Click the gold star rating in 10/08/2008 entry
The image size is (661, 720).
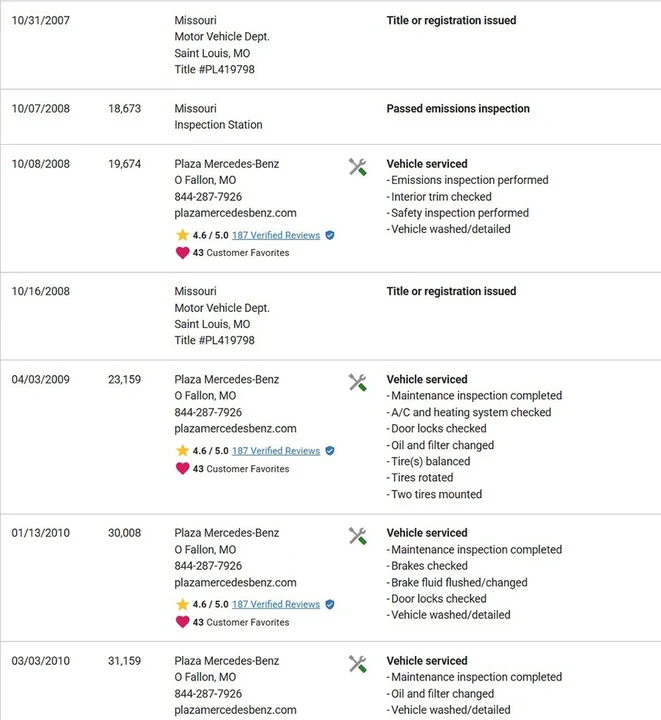[182, 235]
